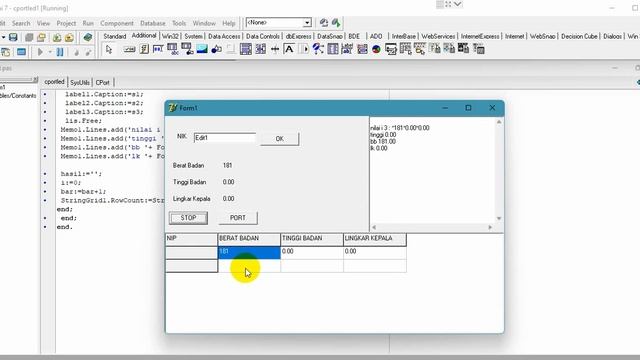Switch to the SysUtils editor tab

[80, 82]
